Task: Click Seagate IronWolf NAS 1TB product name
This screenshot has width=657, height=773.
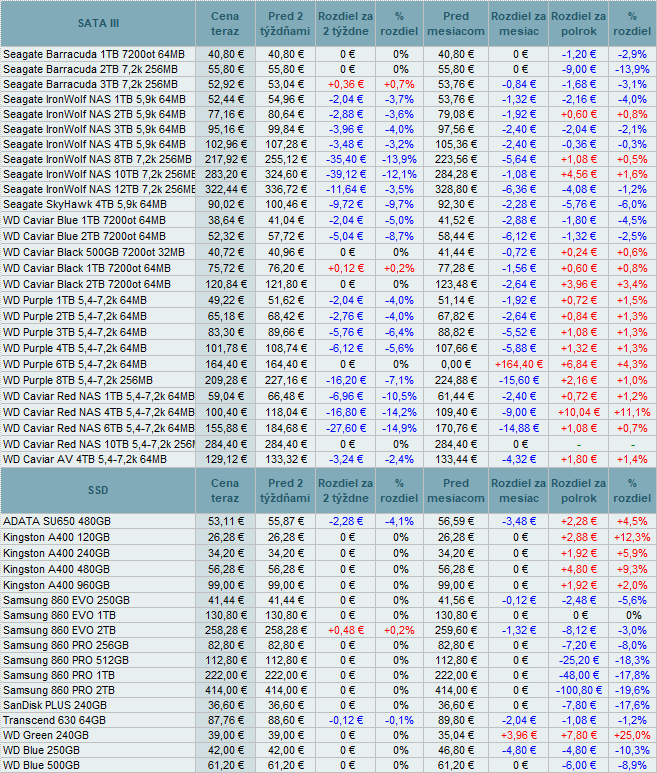Action: (x=94, y=99)
